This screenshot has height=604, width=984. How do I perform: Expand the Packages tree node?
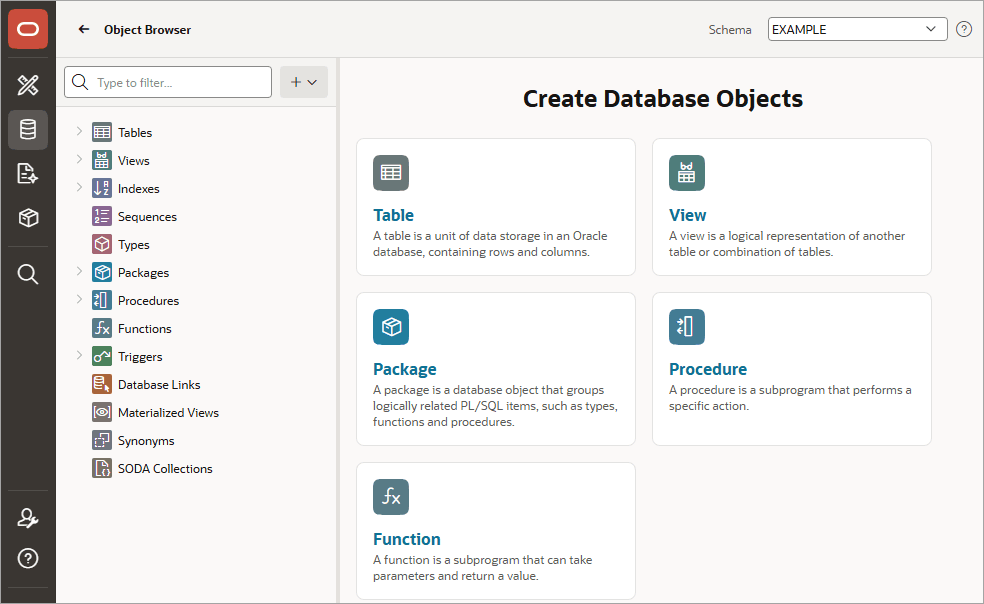pyautogui.click(x=79, y=271)
